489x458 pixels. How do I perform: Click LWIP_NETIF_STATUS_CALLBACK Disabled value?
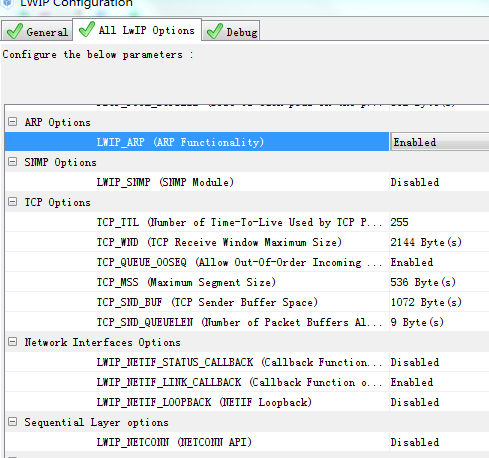click(415, 362)
